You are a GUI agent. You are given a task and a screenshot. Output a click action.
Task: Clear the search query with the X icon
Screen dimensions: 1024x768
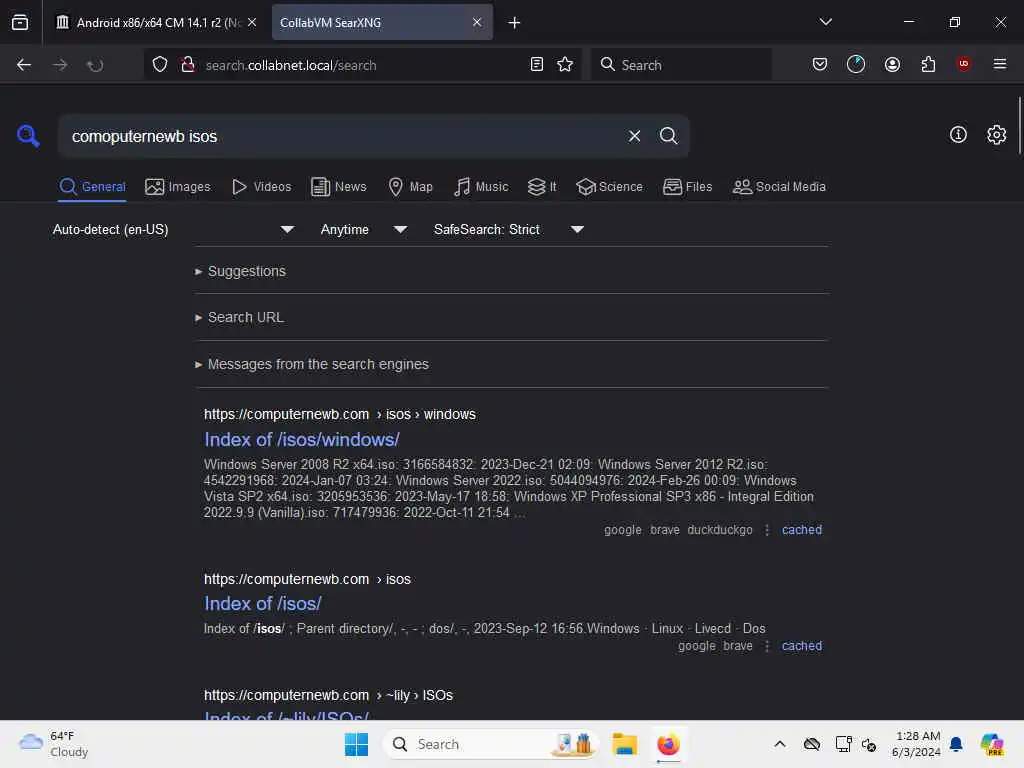634,136
